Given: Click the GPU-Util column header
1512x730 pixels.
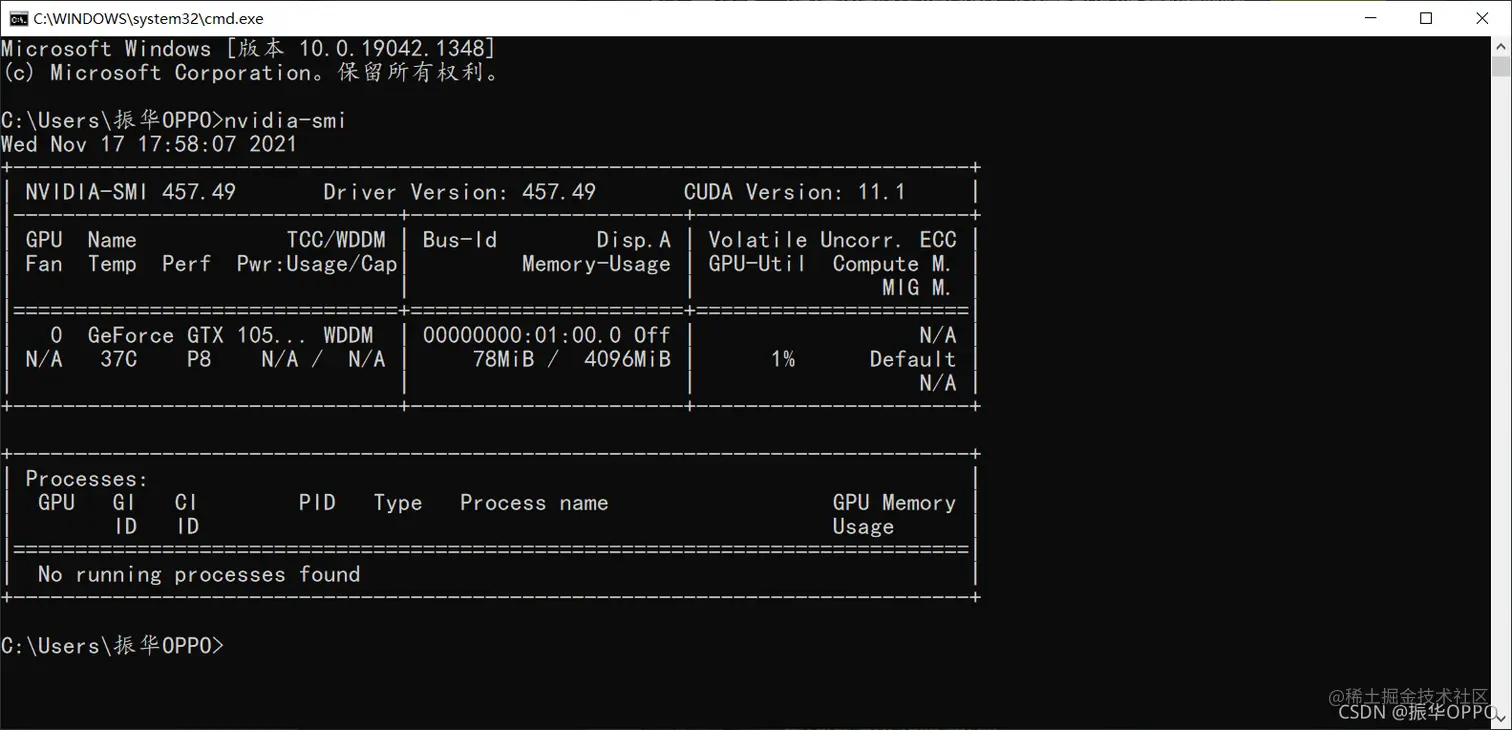Looking at the screenshot, I should coord(757,264).
